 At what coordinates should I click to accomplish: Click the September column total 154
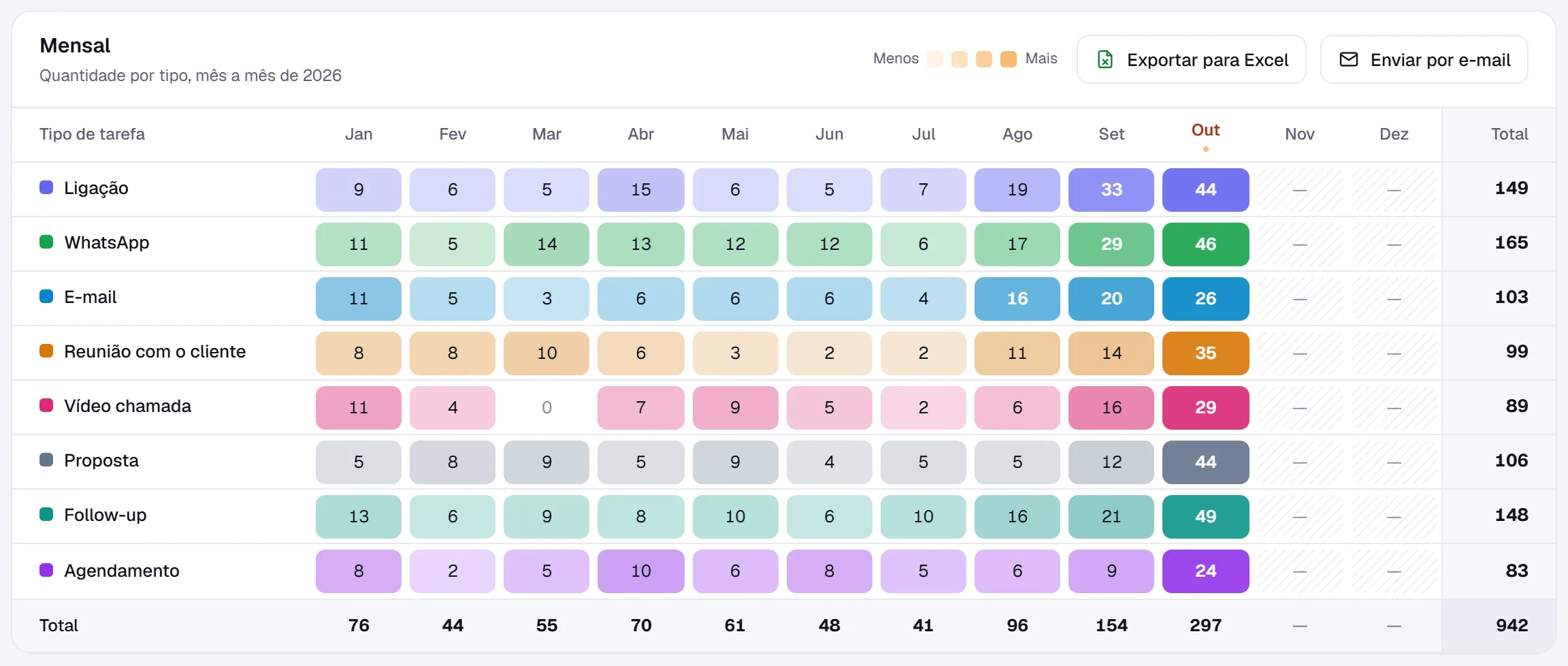pyautogui.click(x=1111, y=625)
